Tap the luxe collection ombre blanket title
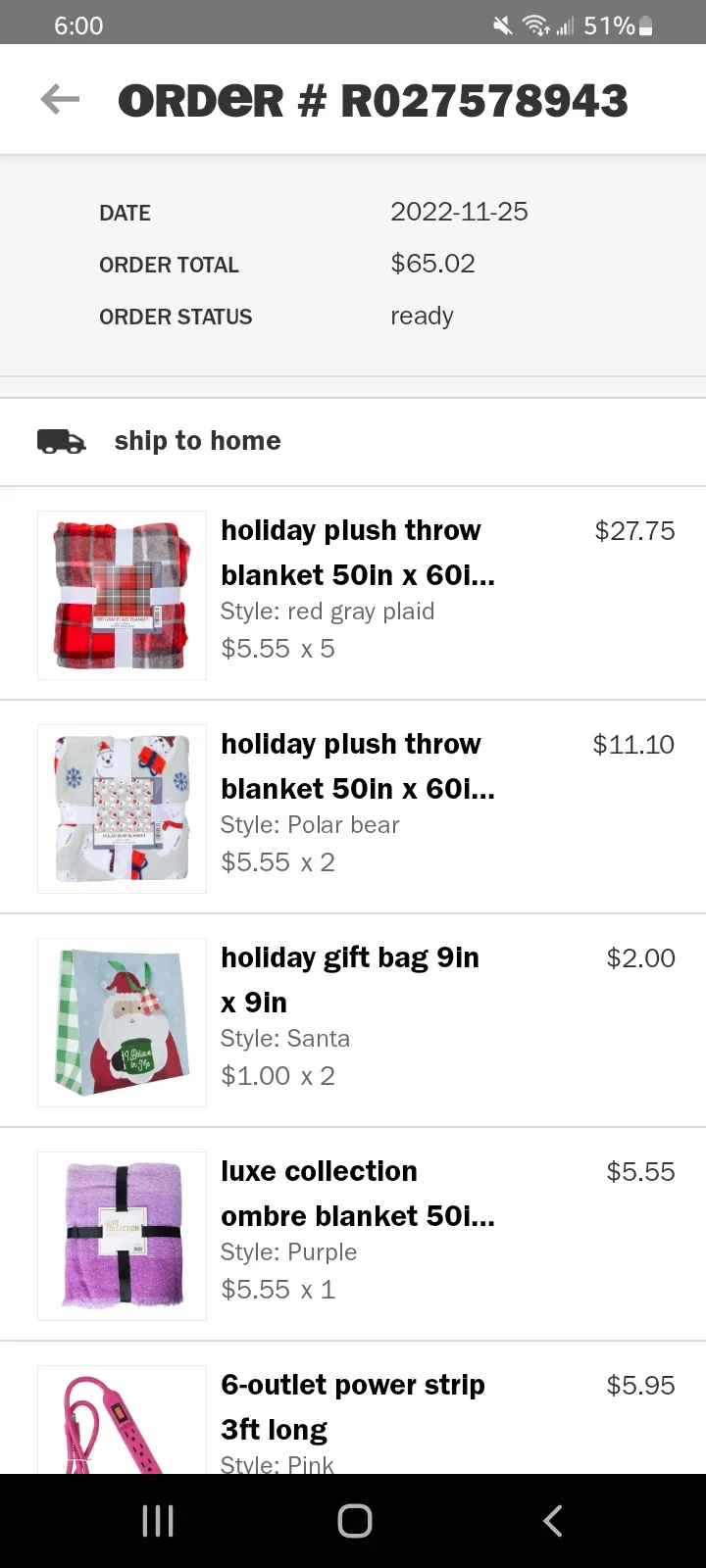This screenshot has width=706, height=1568. (357, 1193)
